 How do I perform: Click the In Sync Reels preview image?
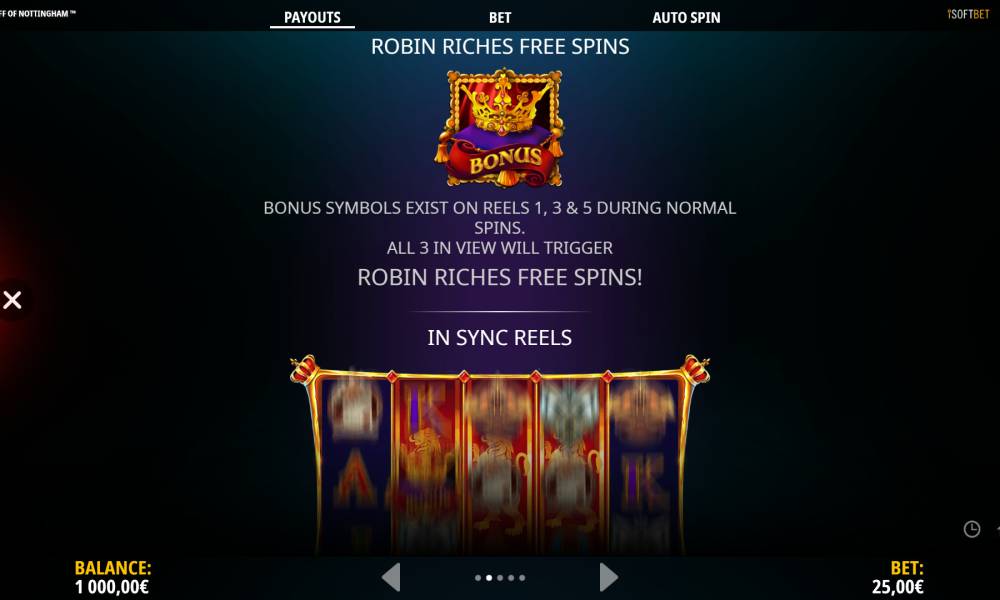(x=500, y=454)
